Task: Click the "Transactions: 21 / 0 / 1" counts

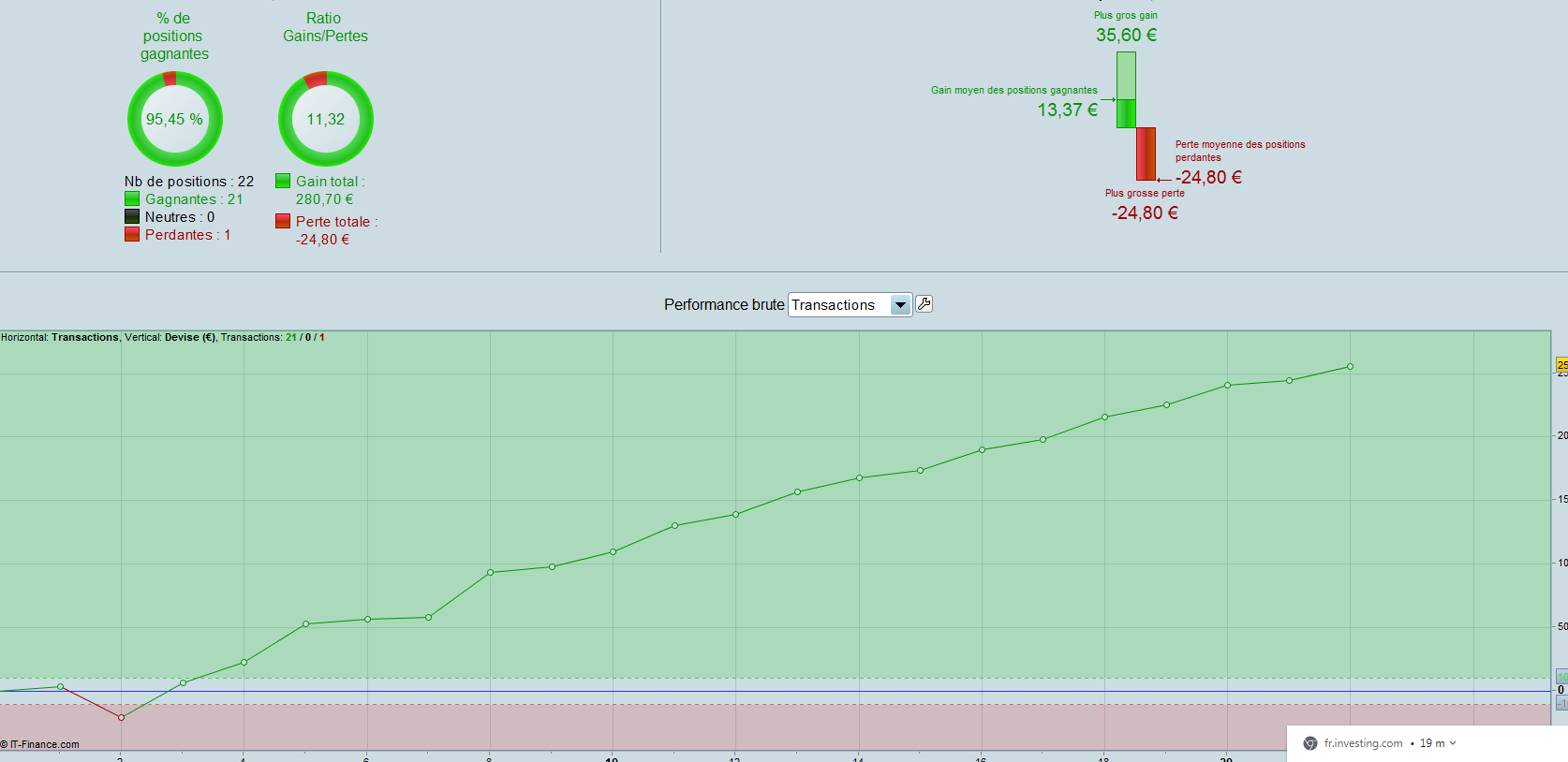Action: [x=273, y=337]
